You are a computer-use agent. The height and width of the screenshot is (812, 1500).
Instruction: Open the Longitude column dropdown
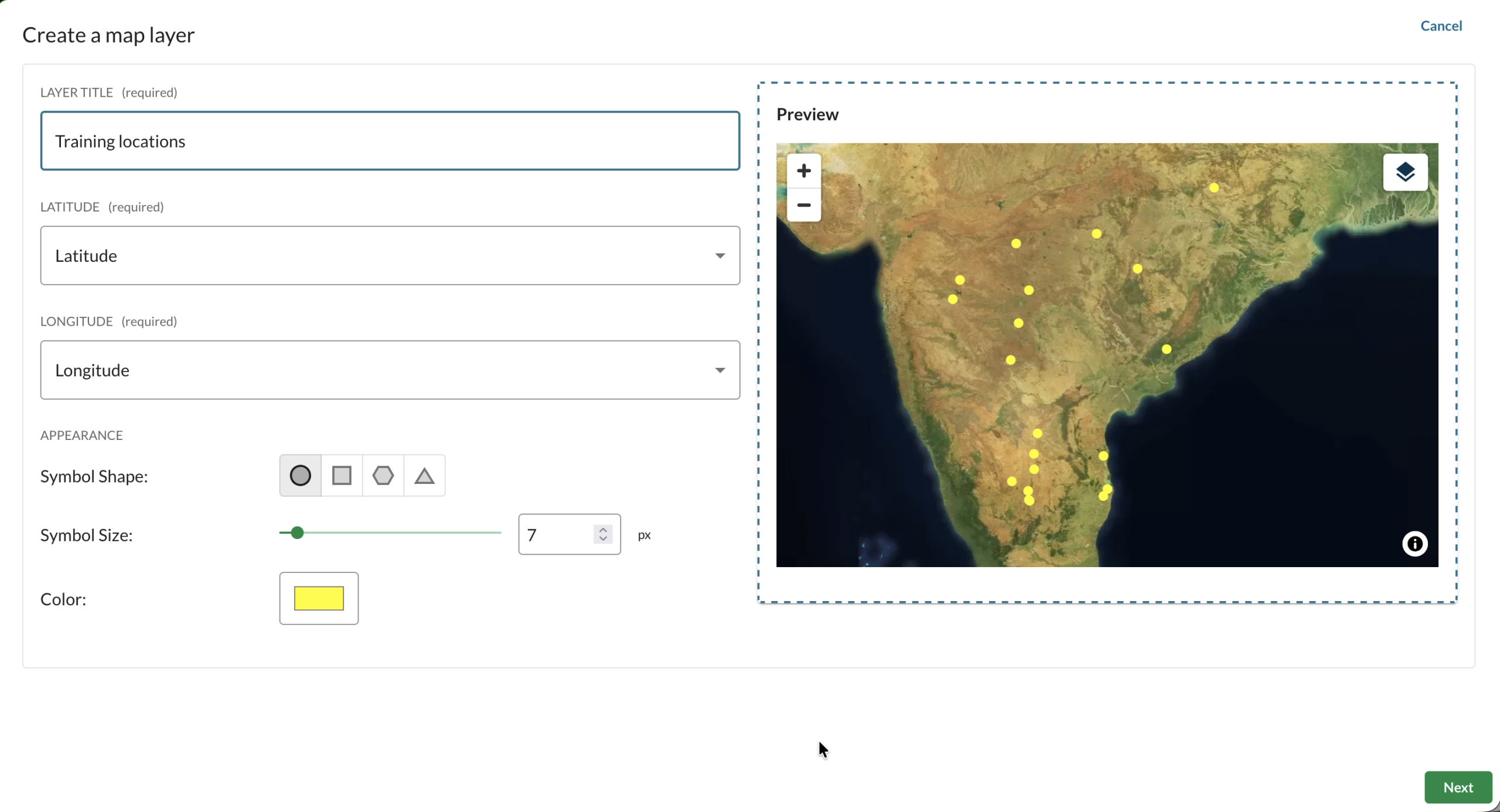(390, 370)
